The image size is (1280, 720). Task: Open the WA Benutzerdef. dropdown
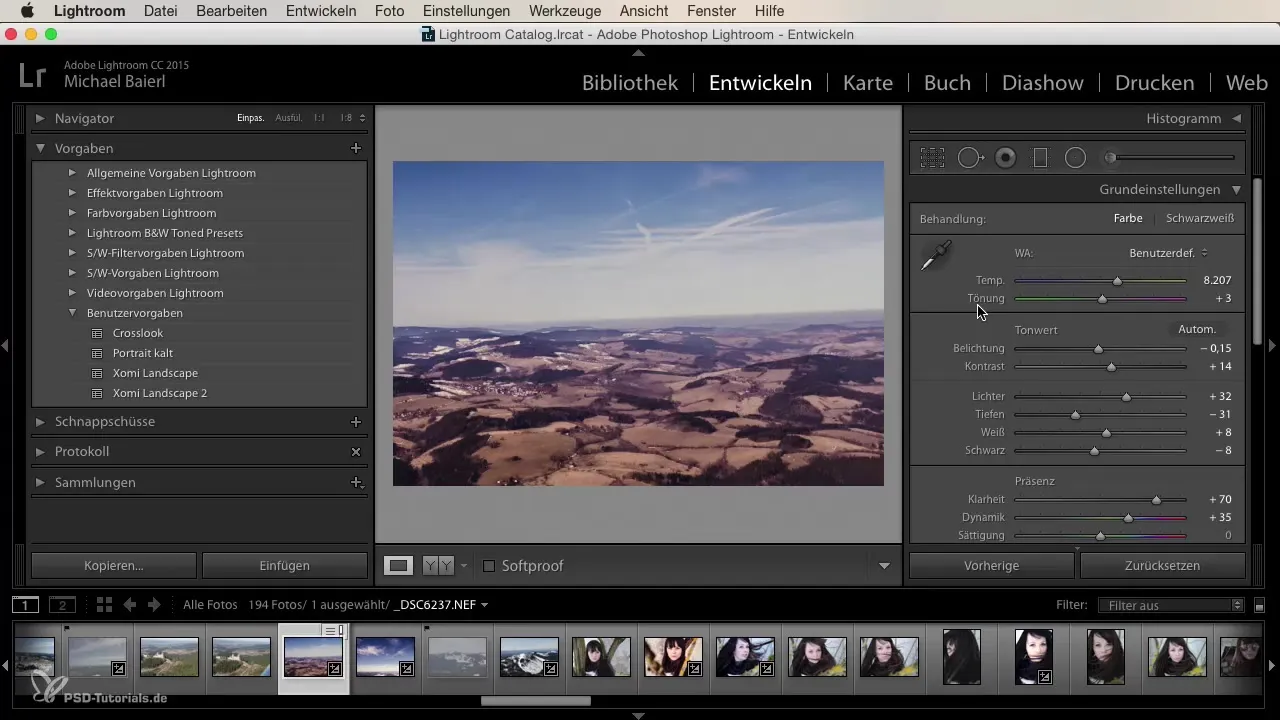pos(1169,253)
